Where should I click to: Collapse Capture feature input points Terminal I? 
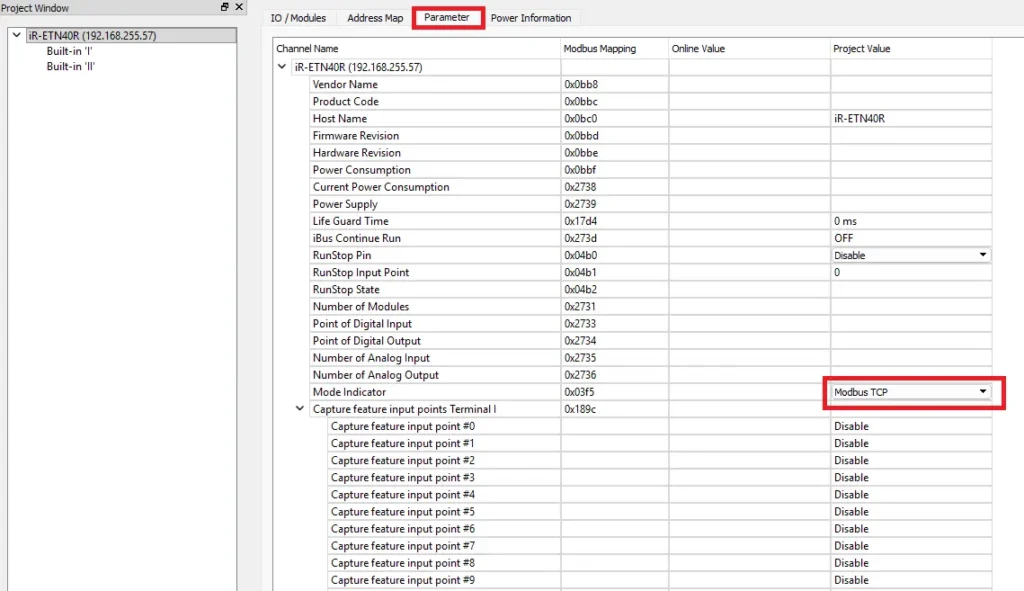tap(299, 408)
